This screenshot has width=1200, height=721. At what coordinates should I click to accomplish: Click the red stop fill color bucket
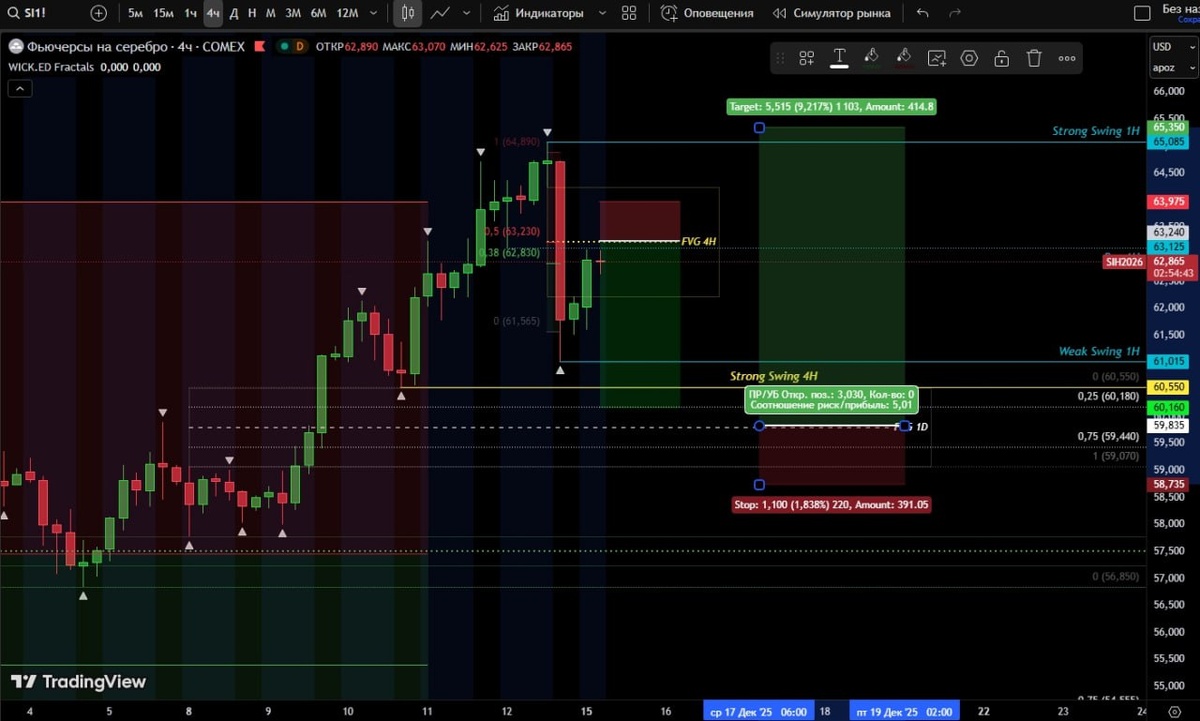coord(904,58)
